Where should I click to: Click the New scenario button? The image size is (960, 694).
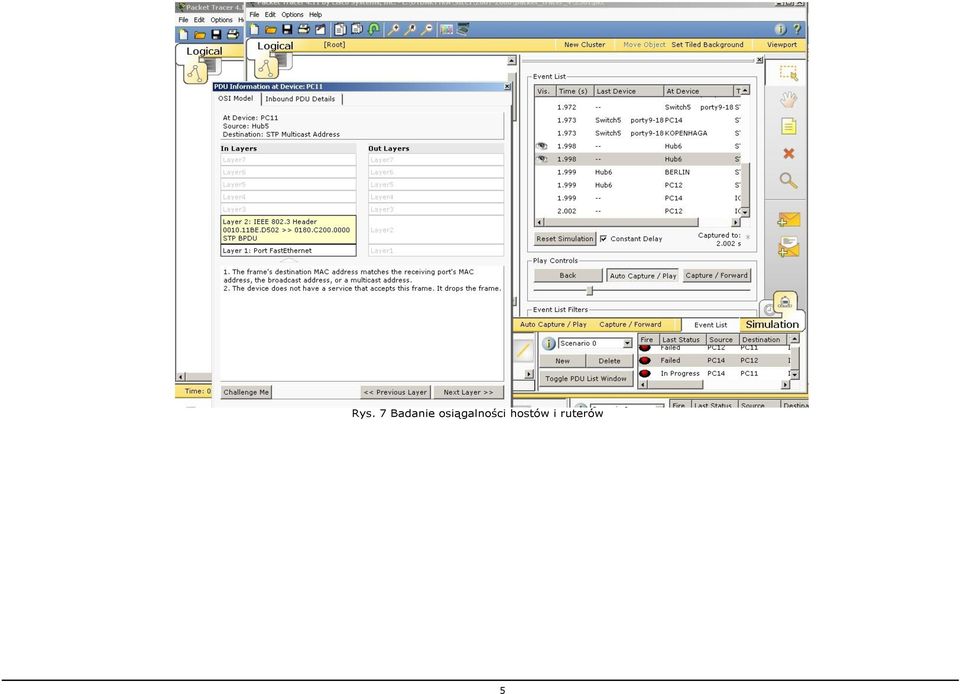[x=562, y=361]
